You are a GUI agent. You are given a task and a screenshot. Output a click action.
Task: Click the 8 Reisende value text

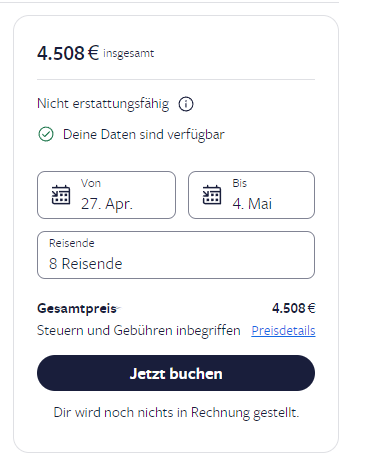click(86, 264)
